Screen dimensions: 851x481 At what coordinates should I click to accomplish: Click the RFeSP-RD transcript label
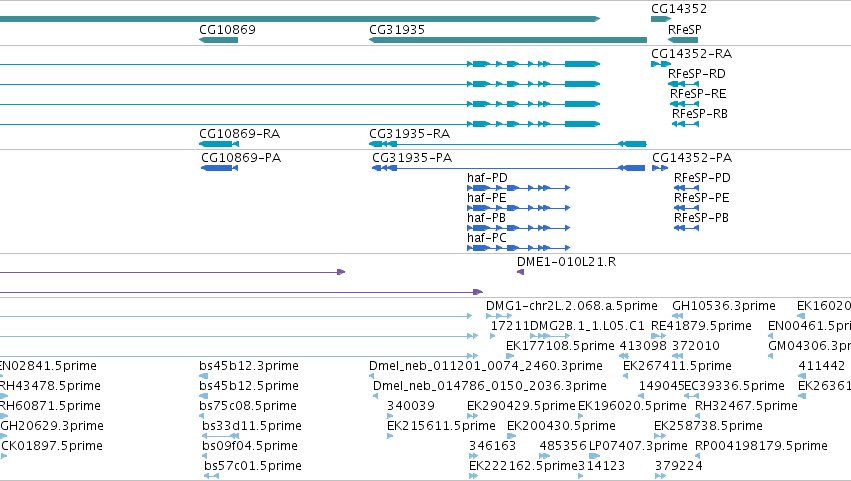click(696, 74)
